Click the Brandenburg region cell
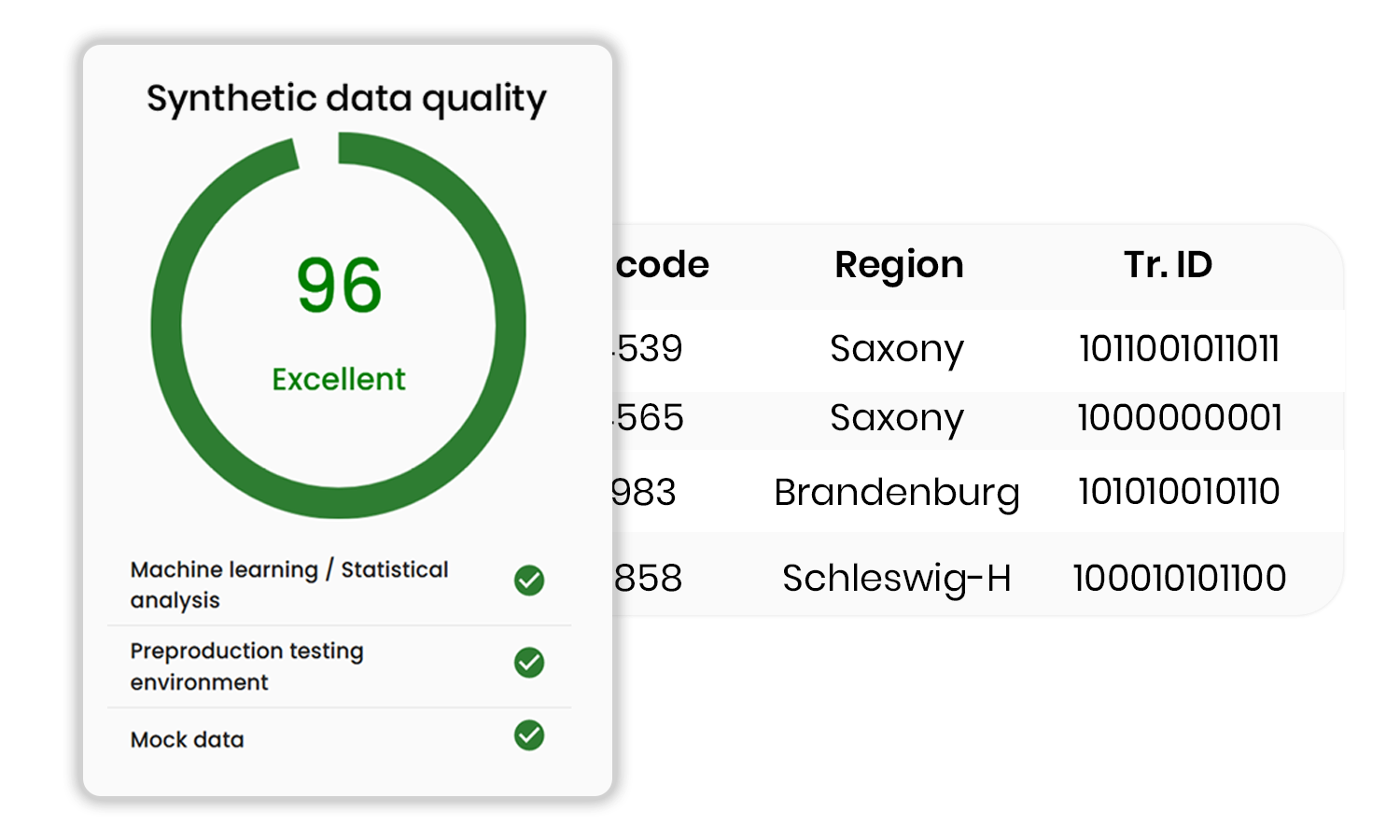The height and width of the screenshot is (840, 1400). pyautogui.click(x=897, y=493)
